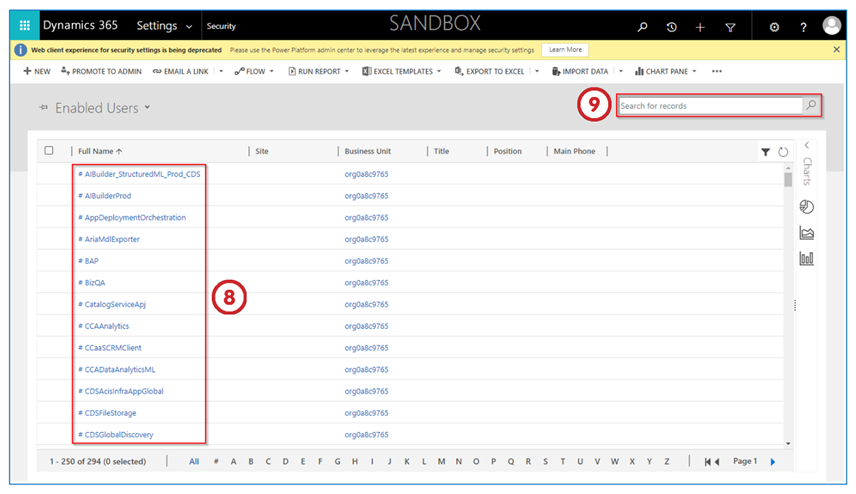The width and height of the screenshot is (856, 494).
Task: Expand the Enabled Users view dropdown
Action: pos(147,107)
